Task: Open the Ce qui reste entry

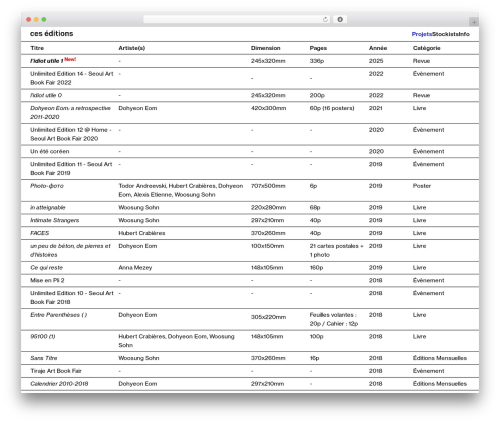Action: click(x=46, y=268)
